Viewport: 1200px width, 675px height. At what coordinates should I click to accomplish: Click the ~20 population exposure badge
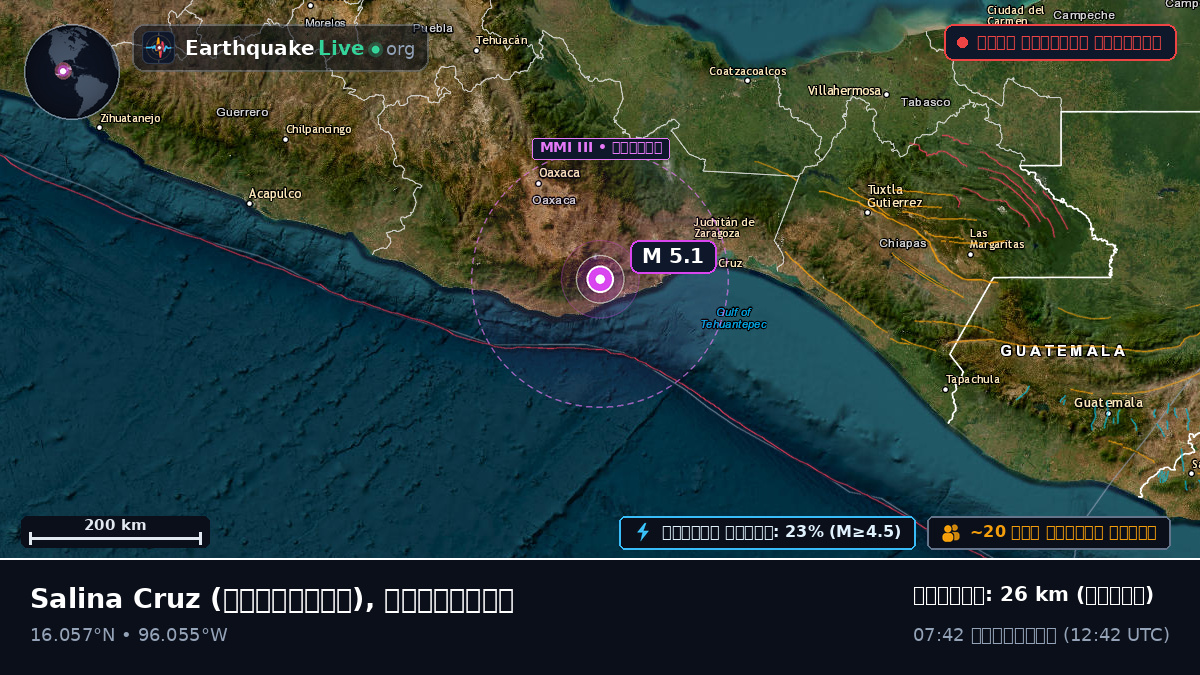(1049, 532)
